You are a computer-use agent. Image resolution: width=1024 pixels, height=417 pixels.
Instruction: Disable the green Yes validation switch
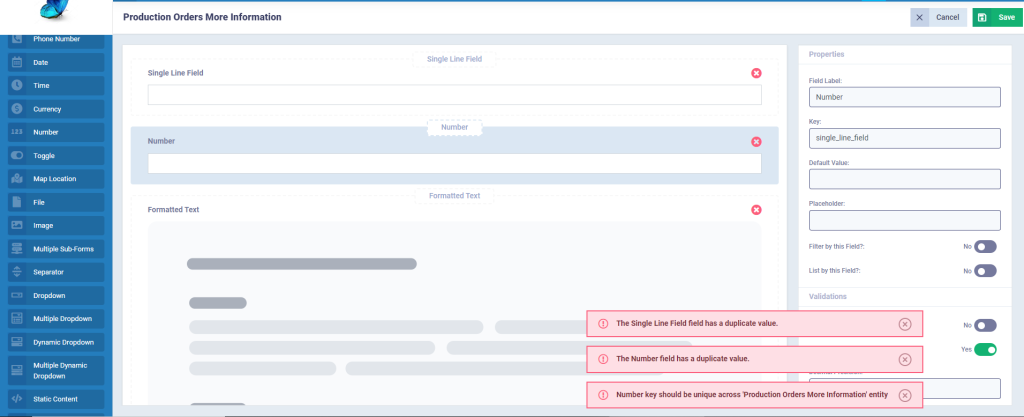pos(985,350)
